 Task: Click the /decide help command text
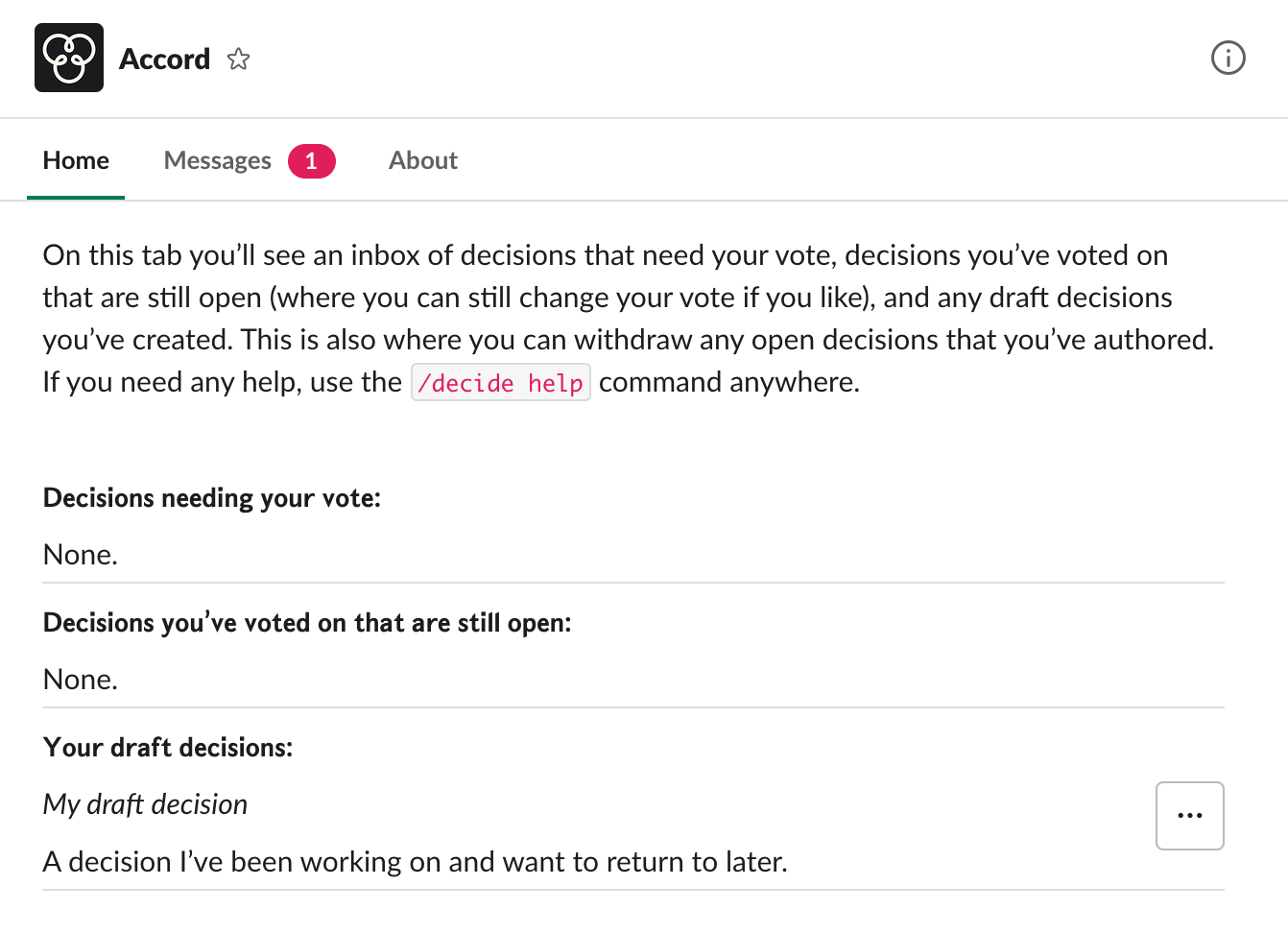500,382
